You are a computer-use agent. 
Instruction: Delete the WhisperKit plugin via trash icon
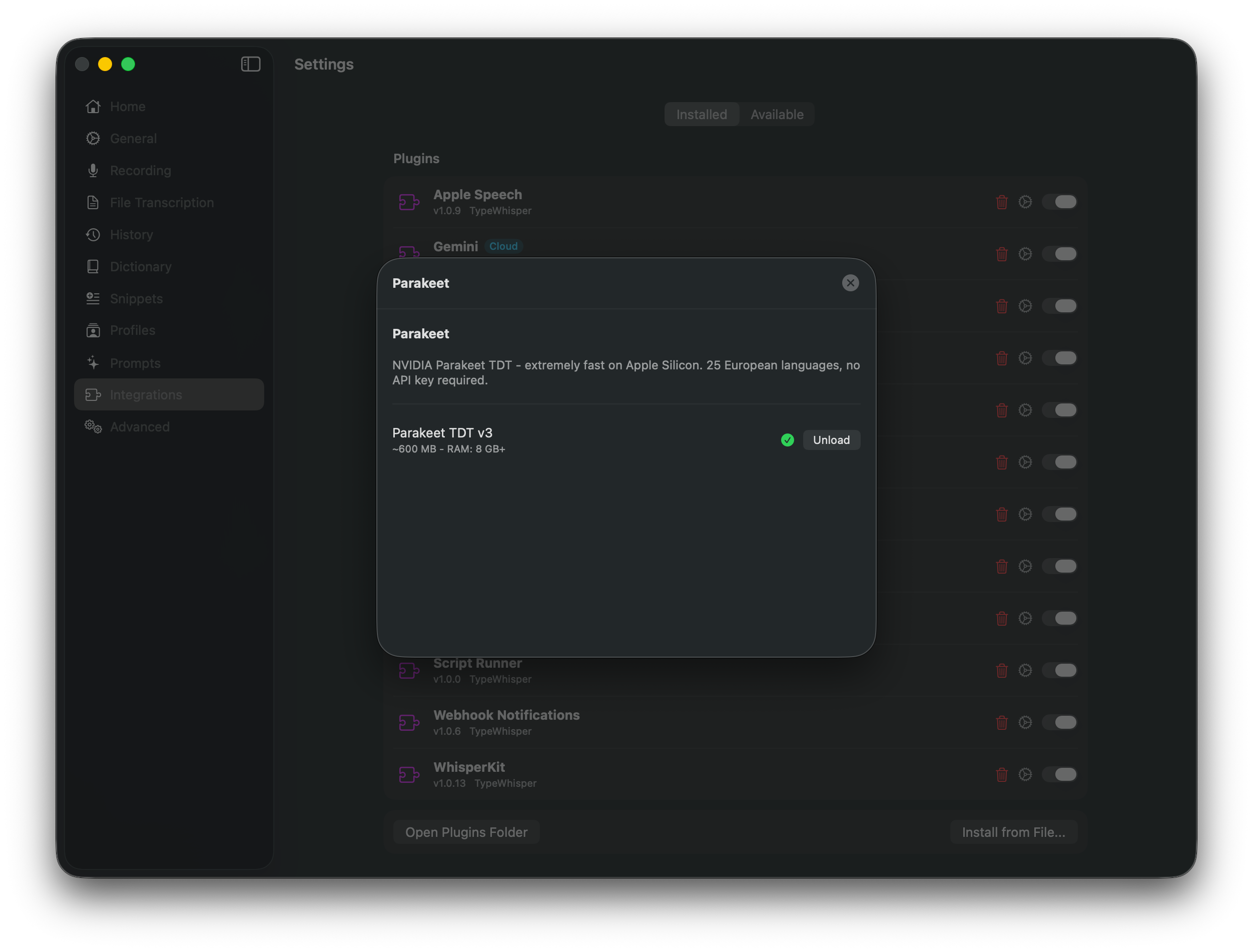coord(1001,775)
